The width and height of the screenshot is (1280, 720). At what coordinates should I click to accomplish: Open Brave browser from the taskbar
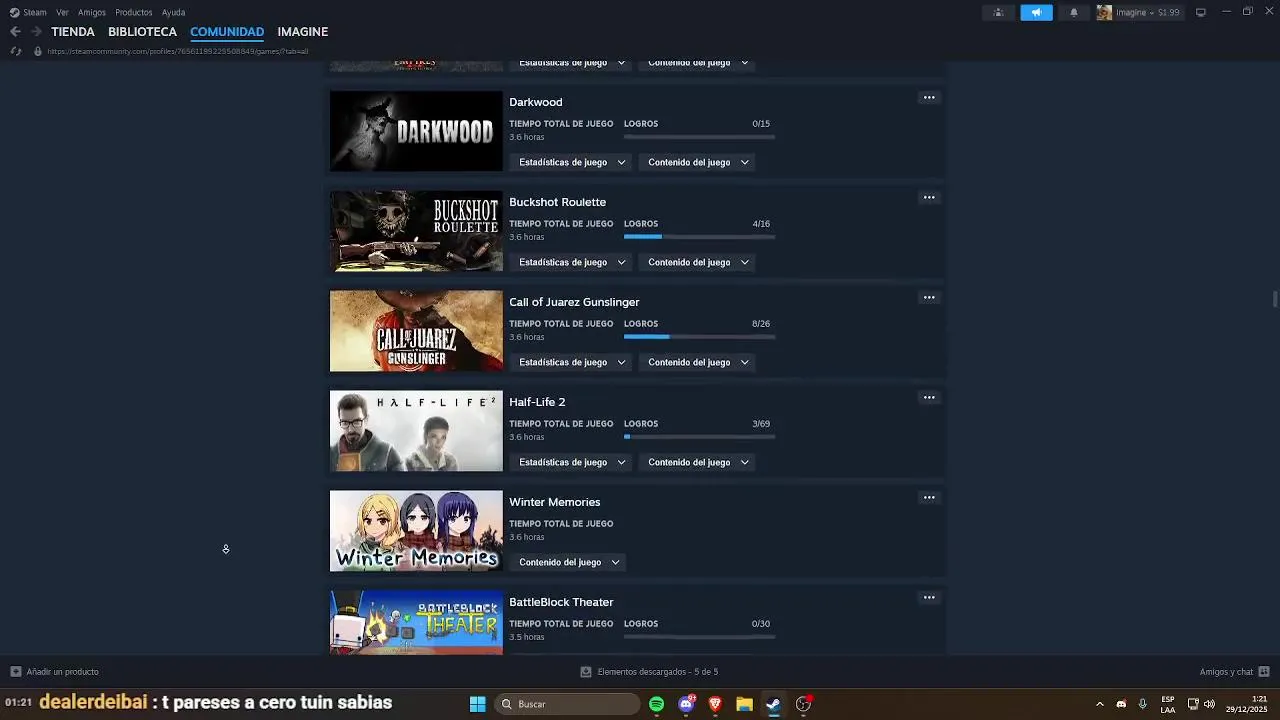tap(715, 704)
